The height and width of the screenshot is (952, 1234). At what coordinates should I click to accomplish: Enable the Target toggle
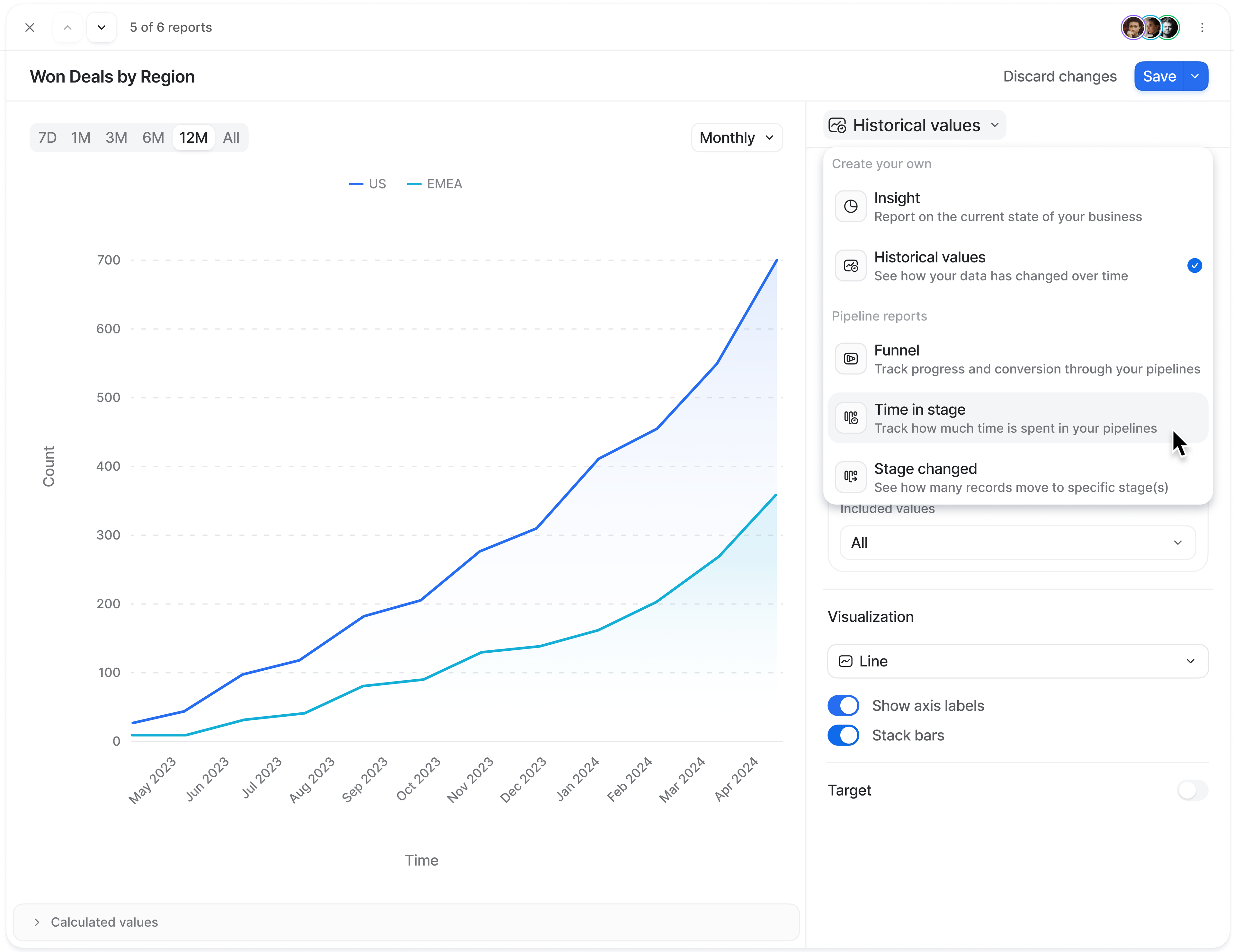[1192, 790]
